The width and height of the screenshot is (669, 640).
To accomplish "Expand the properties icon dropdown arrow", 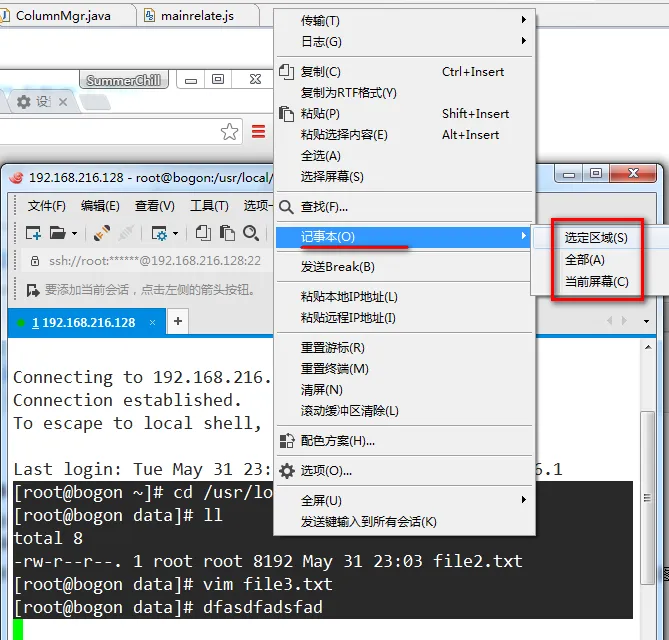I will pyautogui.click(x=175, y=233).
